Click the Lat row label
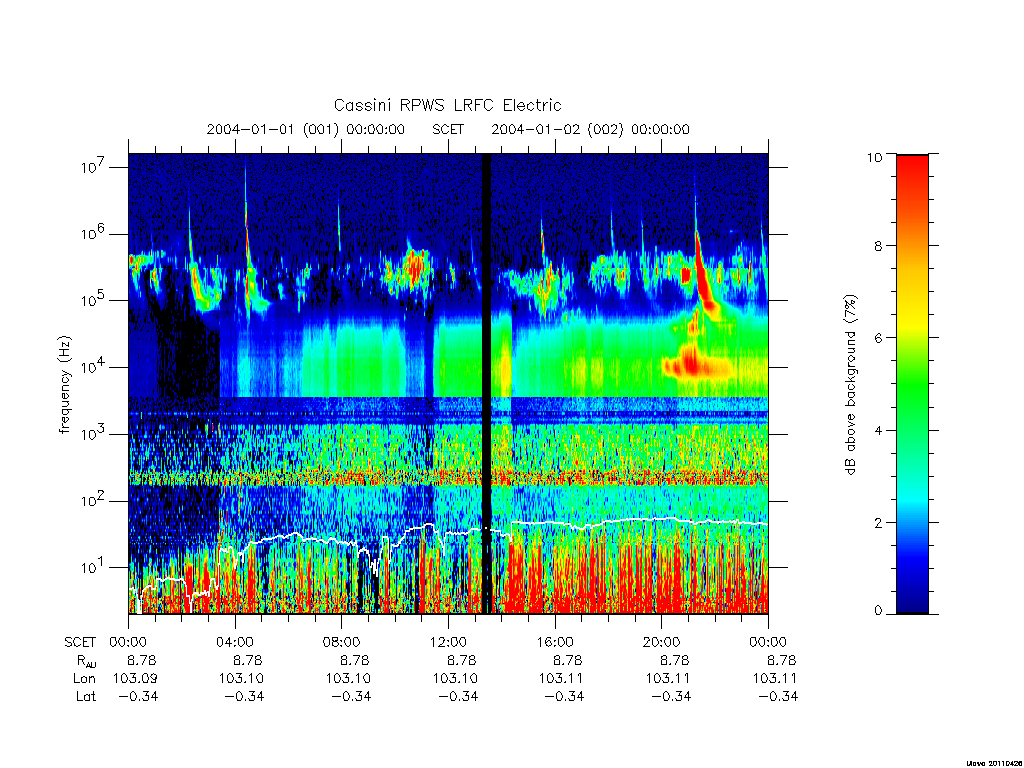 (x=86, y=696)
